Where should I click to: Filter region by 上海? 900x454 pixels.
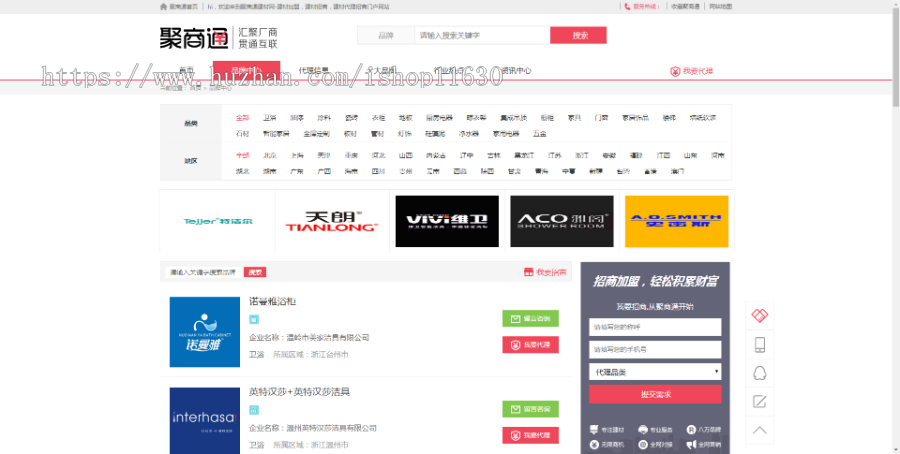[x=297, y=155]
